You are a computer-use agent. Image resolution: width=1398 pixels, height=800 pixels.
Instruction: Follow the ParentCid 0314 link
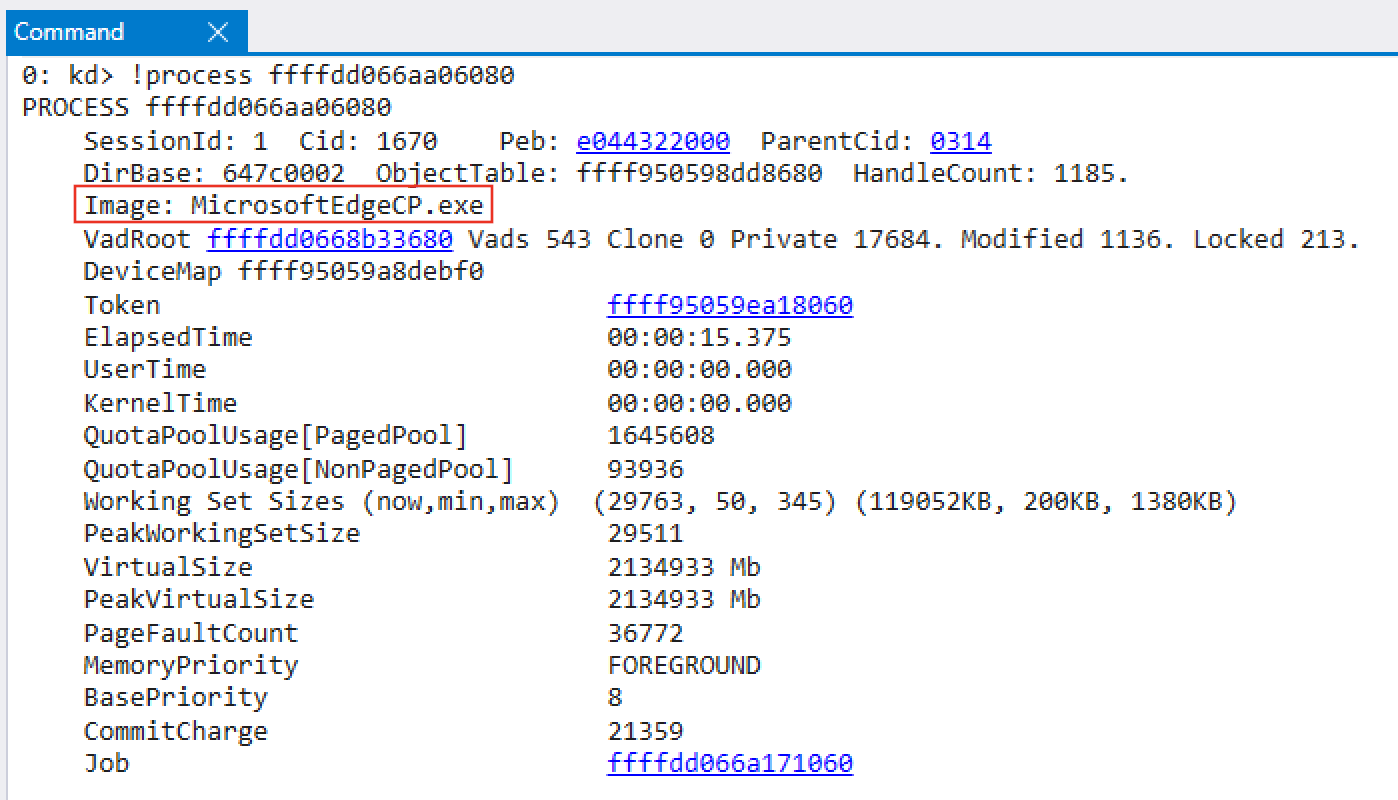tap(960, 141)
